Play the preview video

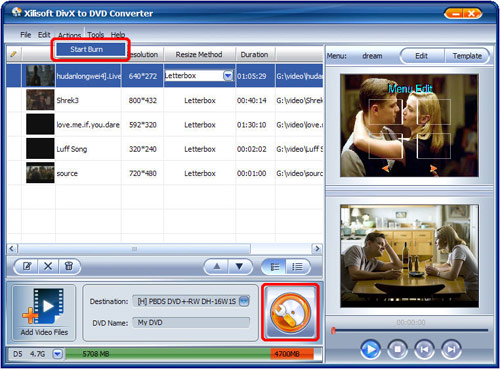click(370, 349)
